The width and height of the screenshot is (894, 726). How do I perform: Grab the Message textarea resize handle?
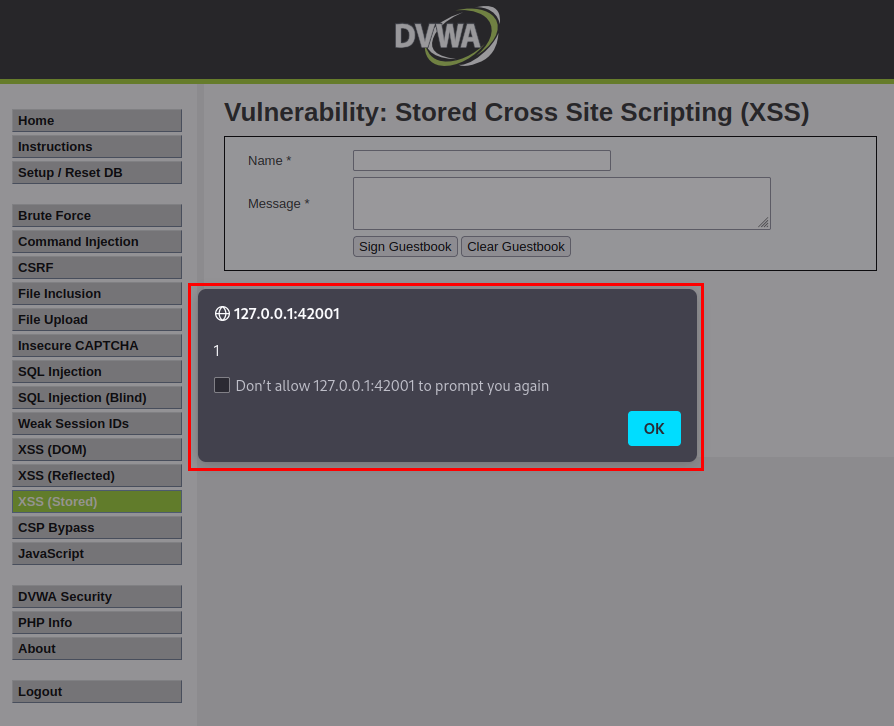pyautogui.click(x=763, y=222)
